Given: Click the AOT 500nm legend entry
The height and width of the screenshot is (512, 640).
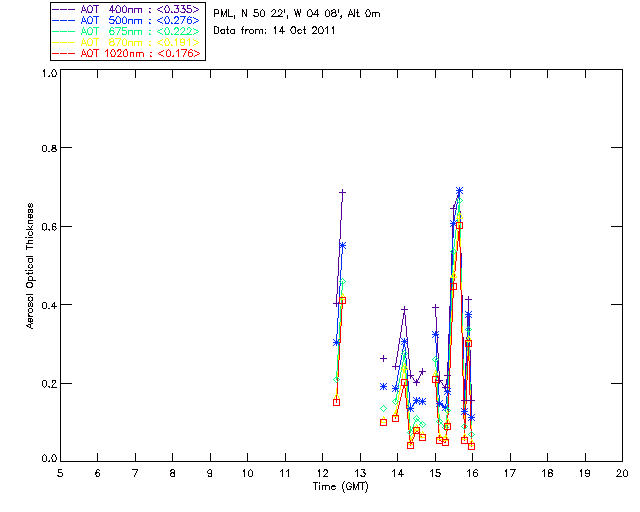Looking at the screenshot, I should pyautogui.click(x=127, y=20).
